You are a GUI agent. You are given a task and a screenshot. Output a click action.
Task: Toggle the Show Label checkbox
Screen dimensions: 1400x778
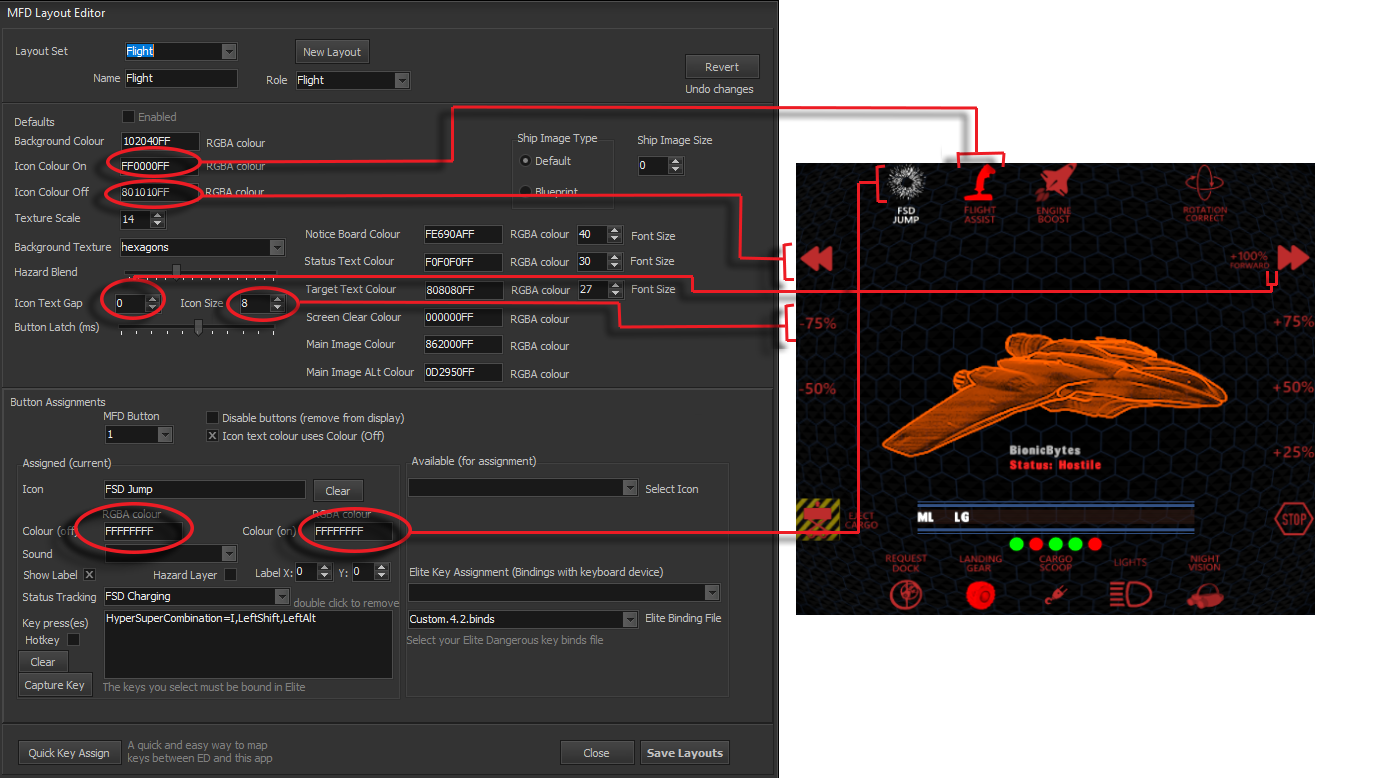(x=89, y=575)
